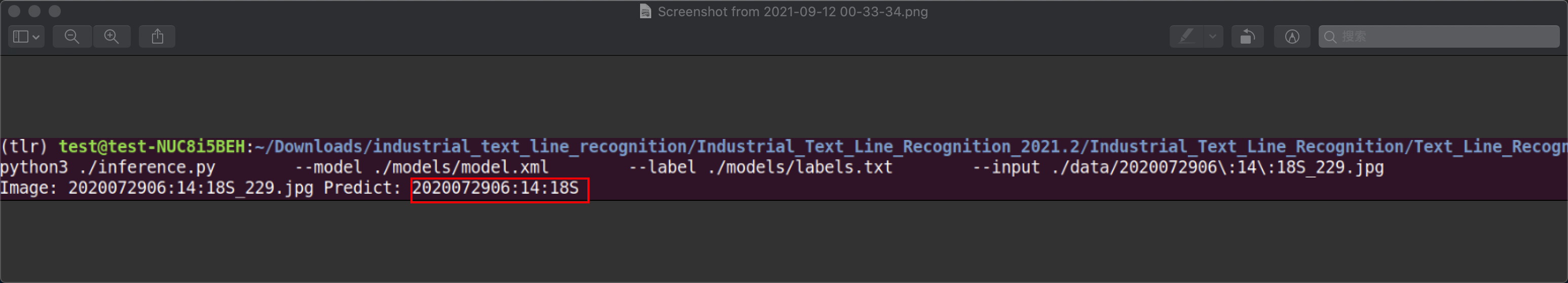Select the highlighter pen tool
Viewport: 1568px width, 283px height.
[x=1186, y=37]
